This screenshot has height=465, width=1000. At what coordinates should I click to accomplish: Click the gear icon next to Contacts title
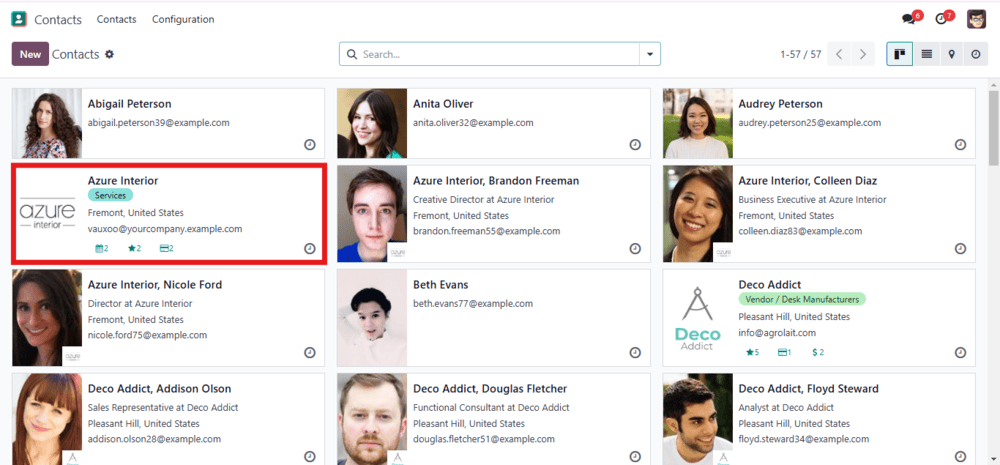pos(109,54)
